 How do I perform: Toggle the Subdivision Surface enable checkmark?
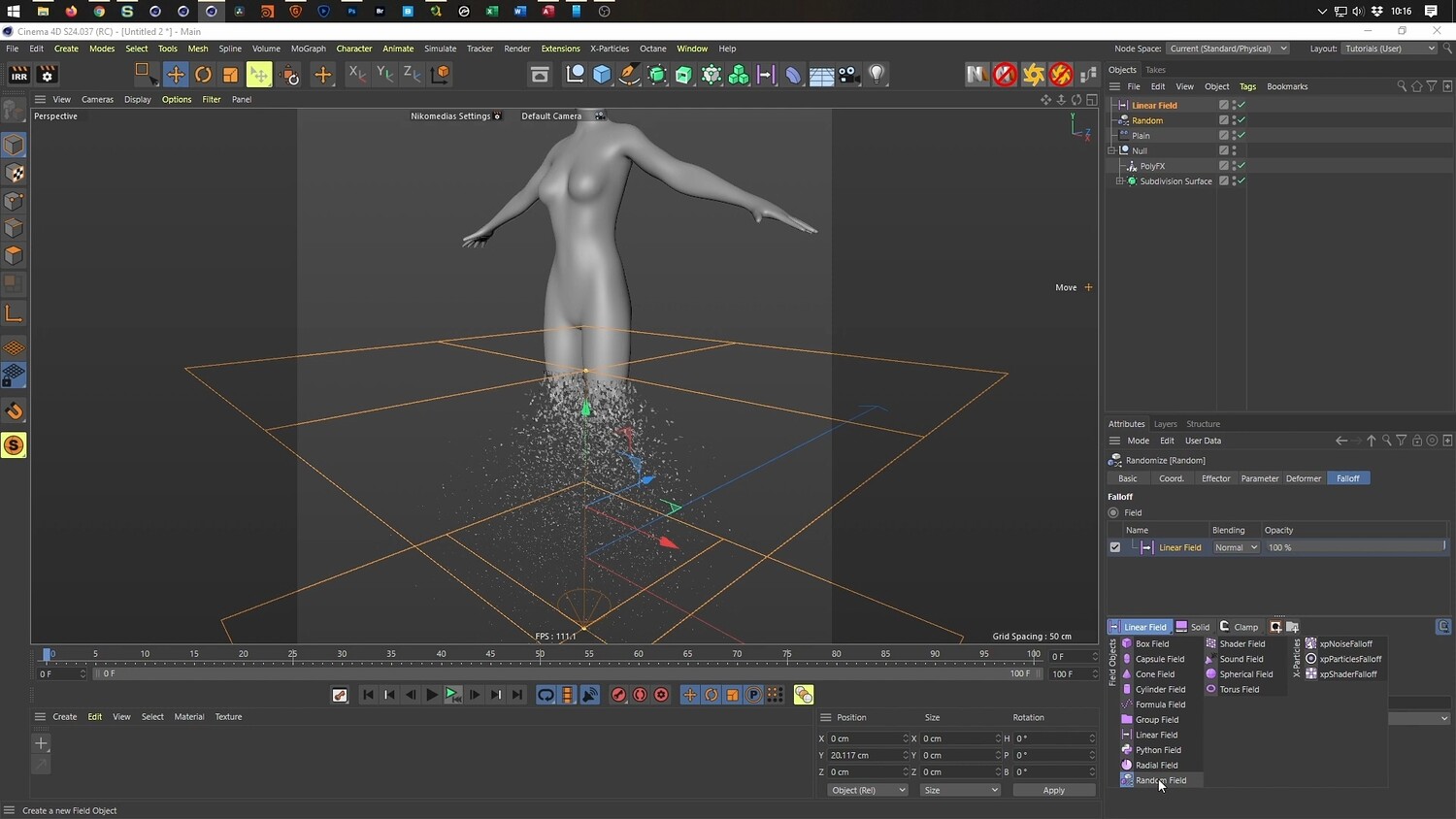tap(1241, 181)
